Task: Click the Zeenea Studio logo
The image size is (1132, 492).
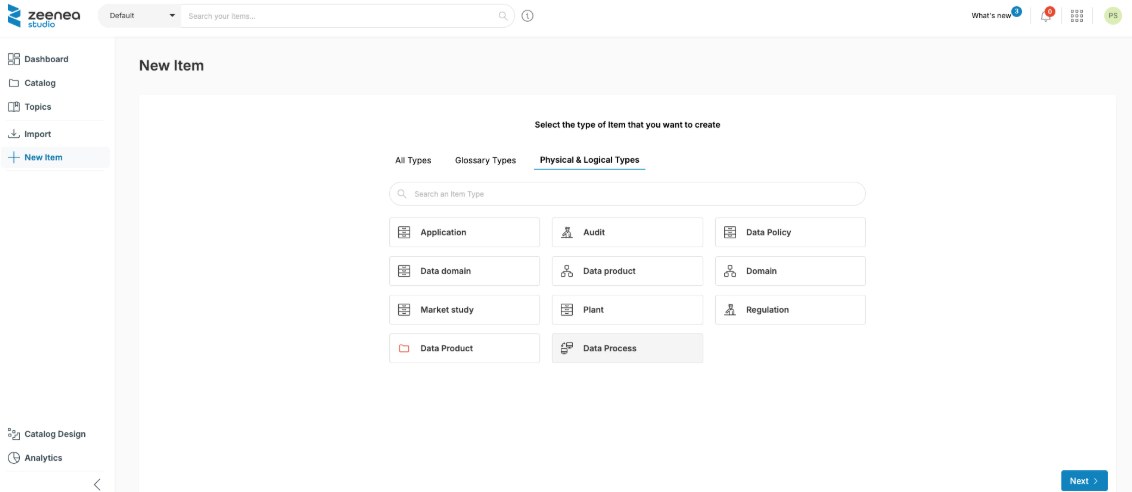Action: [x=44, y=16]
